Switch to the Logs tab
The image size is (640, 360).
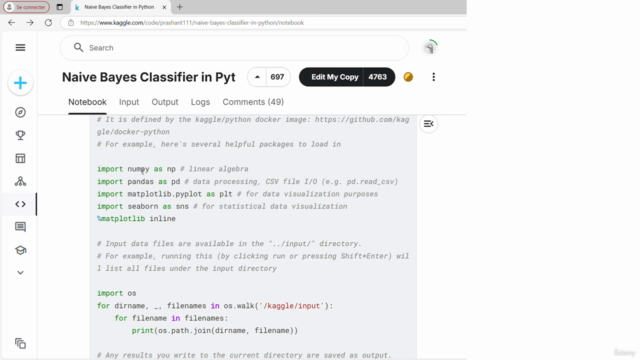click(x=200, y=102)
